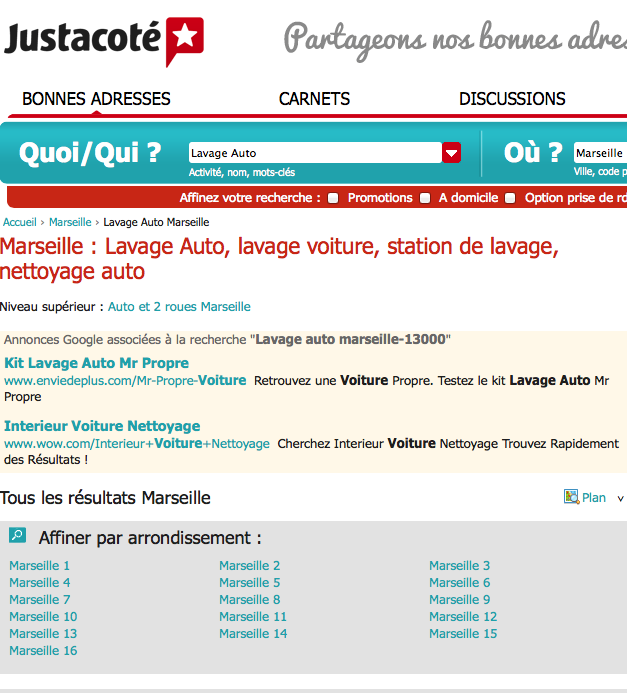The image size is (627, 695).
Task: Click the Accueil breadcrumb link
Action: click(20, 222)
